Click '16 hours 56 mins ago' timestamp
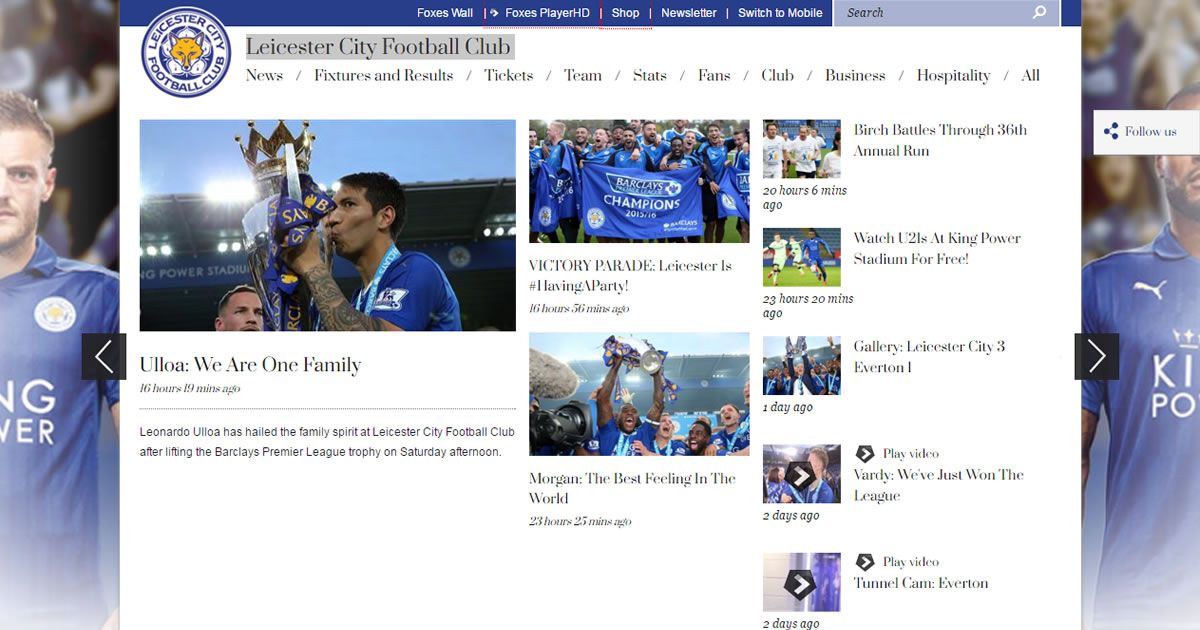 pyautogui.click(x=579, y=309)
